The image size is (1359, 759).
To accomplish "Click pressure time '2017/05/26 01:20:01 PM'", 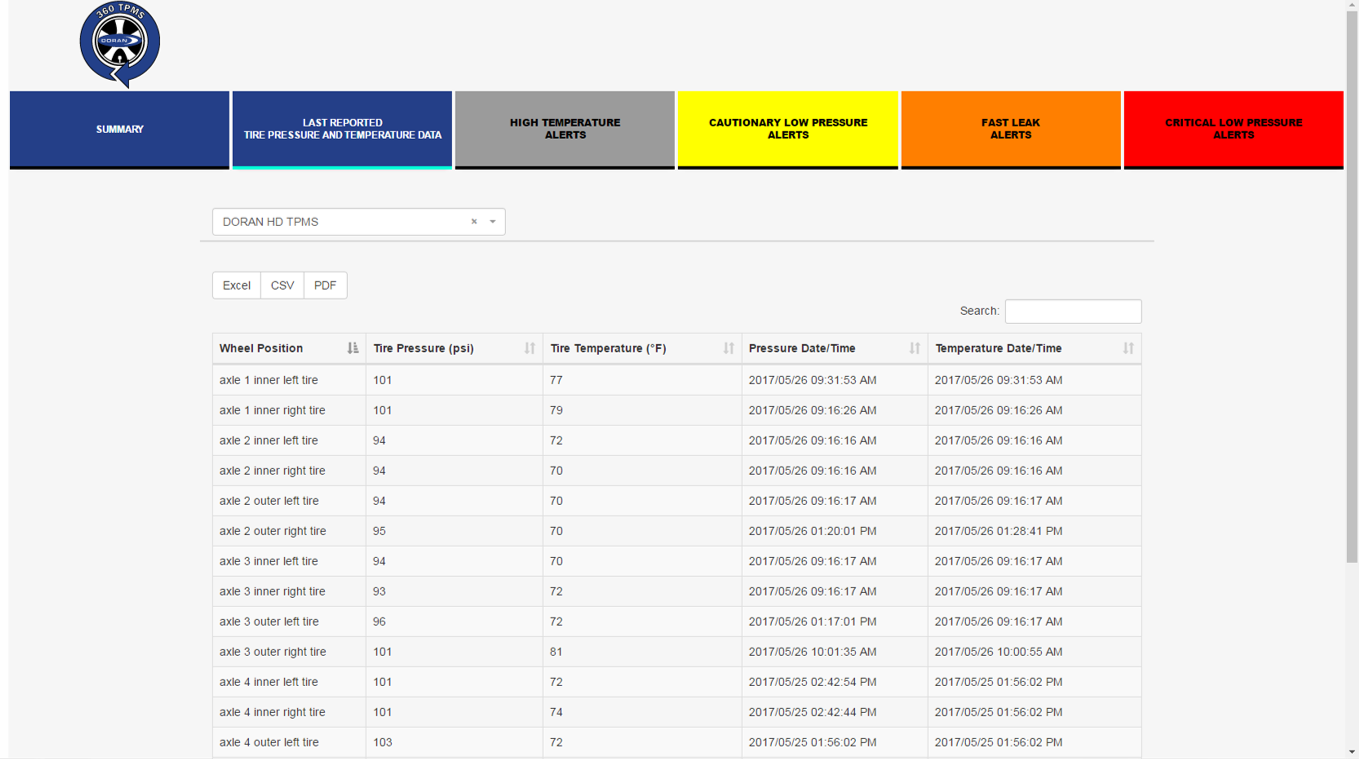I will 812,531.
